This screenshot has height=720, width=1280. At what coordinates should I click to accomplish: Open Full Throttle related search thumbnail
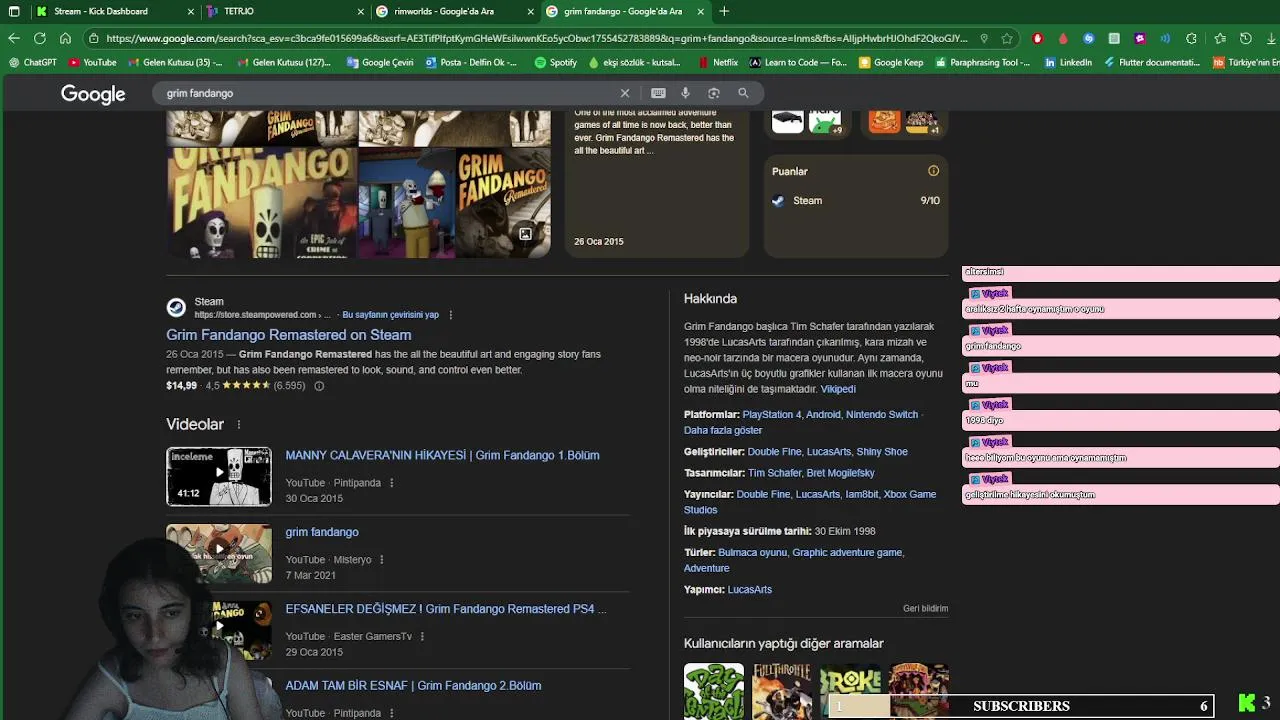(x=782, y=691)
